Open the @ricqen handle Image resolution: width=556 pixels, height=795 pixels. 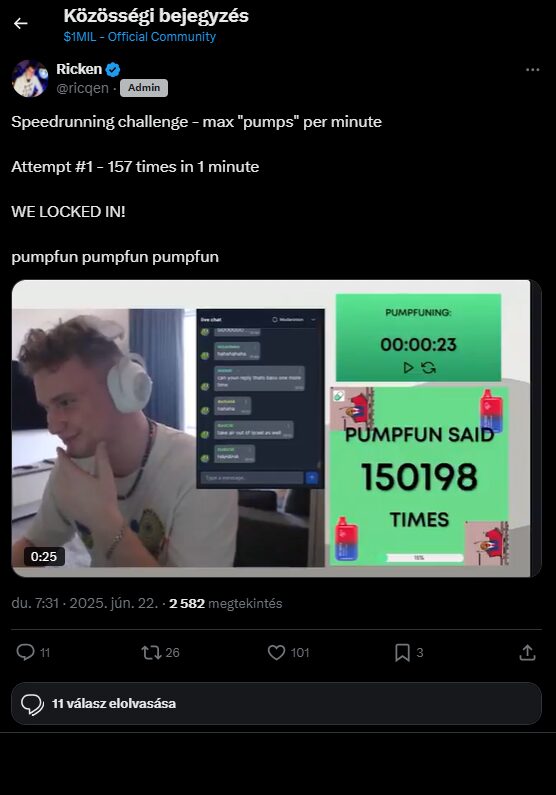82,88
